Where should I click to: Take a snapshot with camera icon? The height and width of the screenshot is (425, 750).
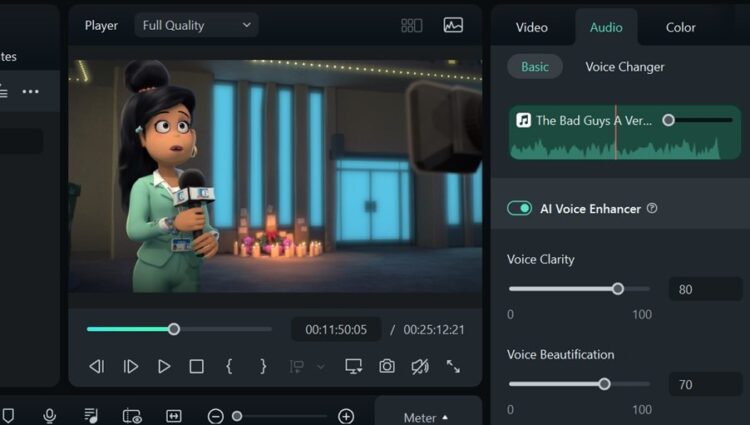click(387, 367)
